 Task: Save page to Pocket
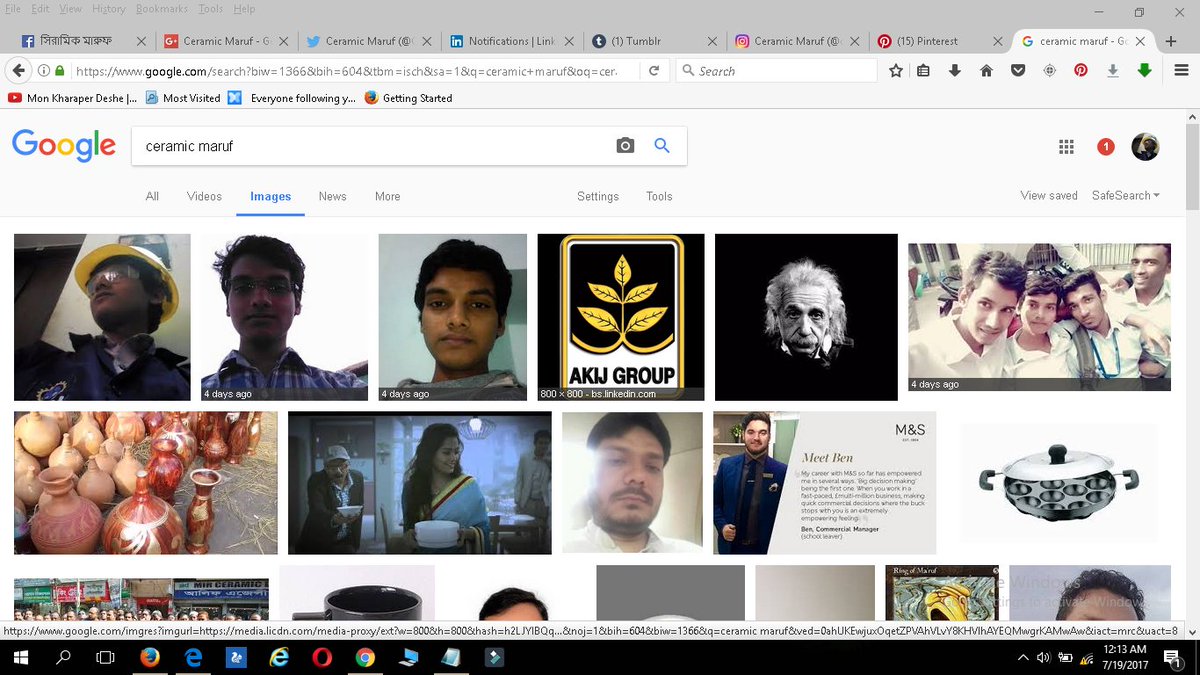(x=1019, y=70)
